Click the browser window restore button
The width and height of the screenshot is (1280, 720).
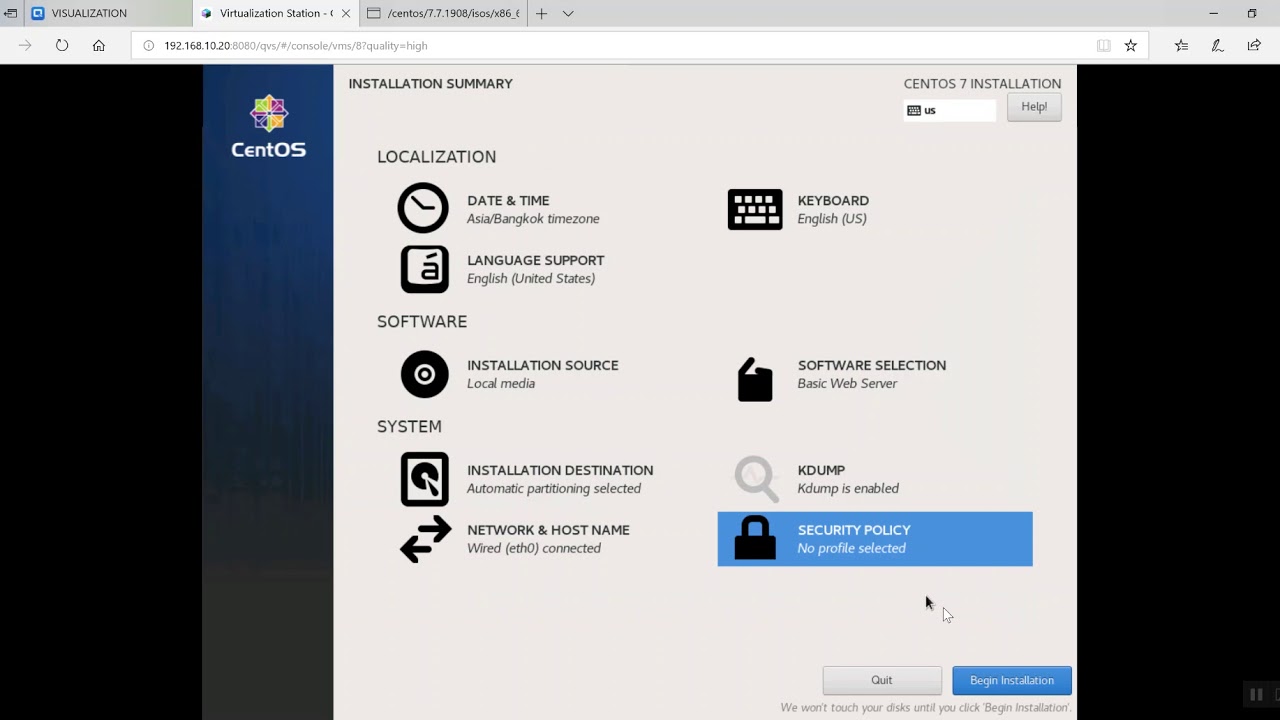[x=1251, y=13]
